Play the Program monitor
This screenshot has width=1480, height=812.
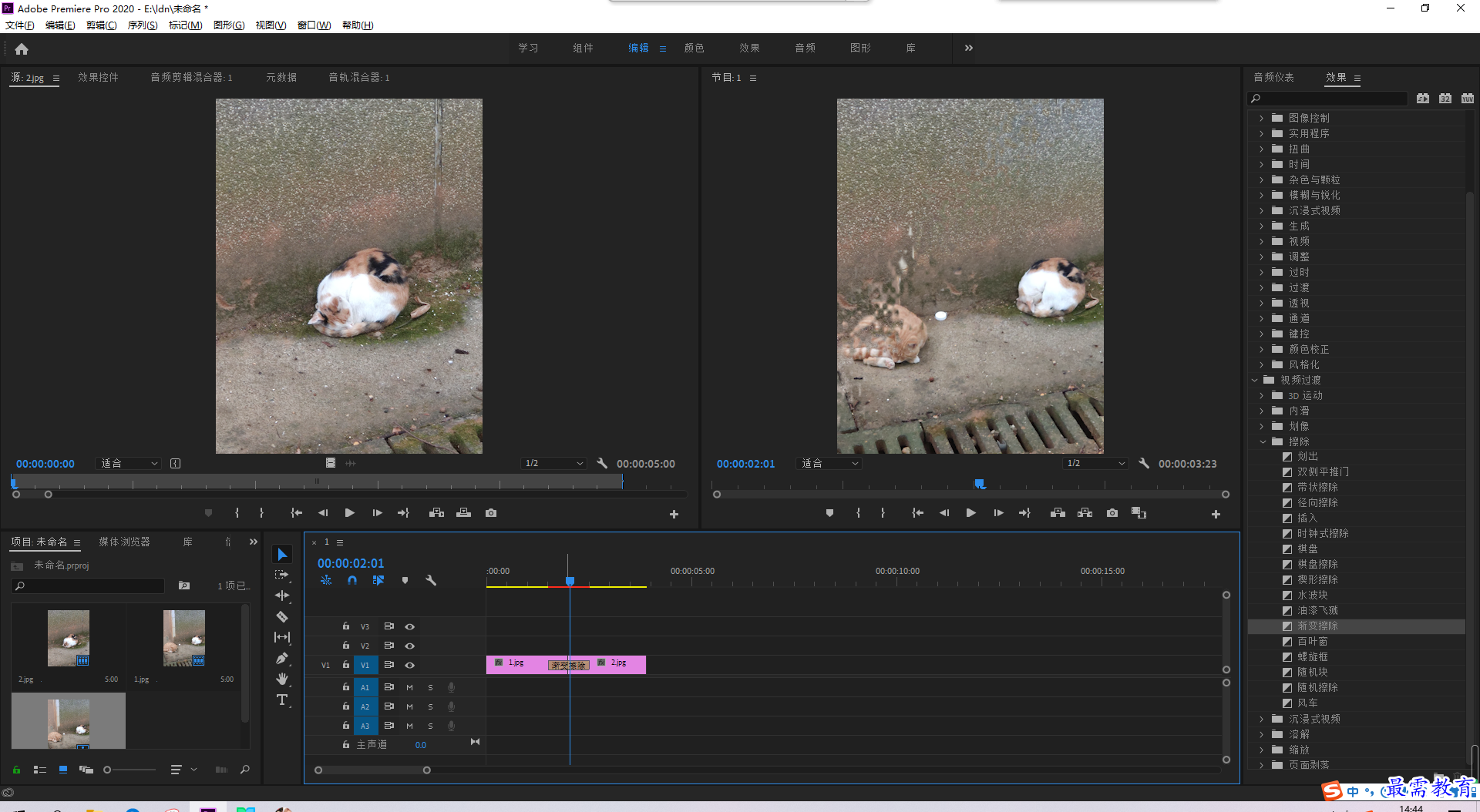point(971,513)
